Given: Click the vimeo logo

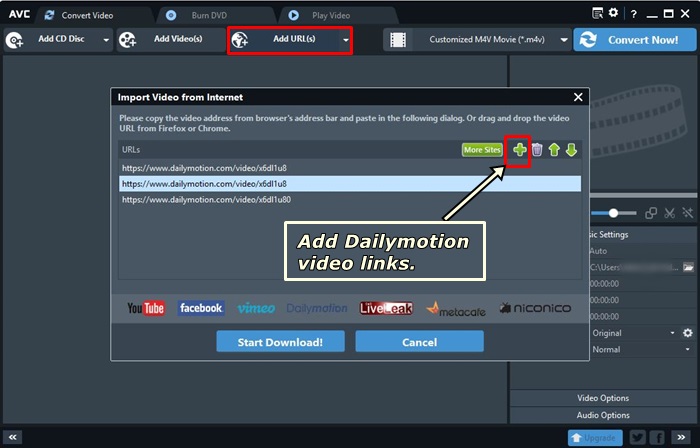Looking at the screenshot, I should click(256, 308).
